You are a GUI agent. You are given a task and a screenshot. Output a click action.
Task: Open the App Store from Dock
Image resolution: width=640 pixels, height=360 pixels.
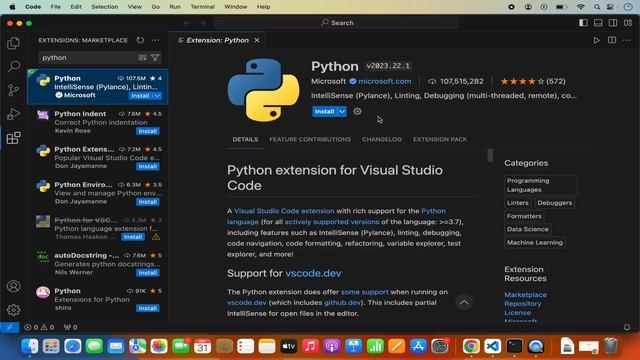(x=418, y=346)
